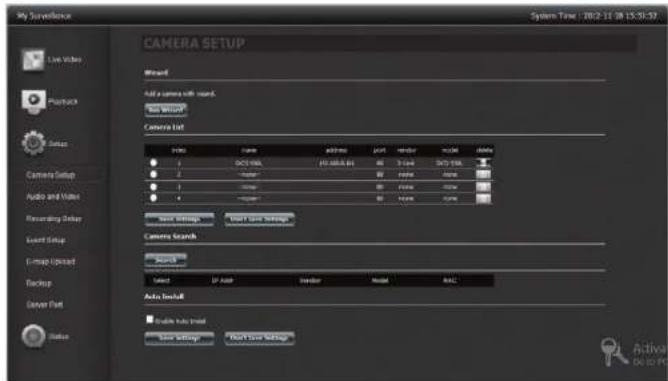Click Select header in search results

coord(161,280)
